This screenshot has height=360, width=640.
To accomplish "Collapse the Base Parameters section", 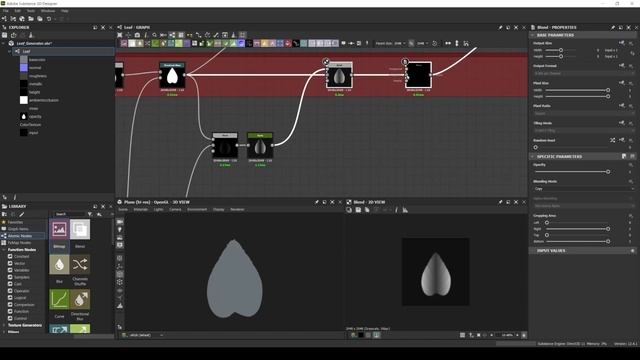I will (x=533, y=35).
